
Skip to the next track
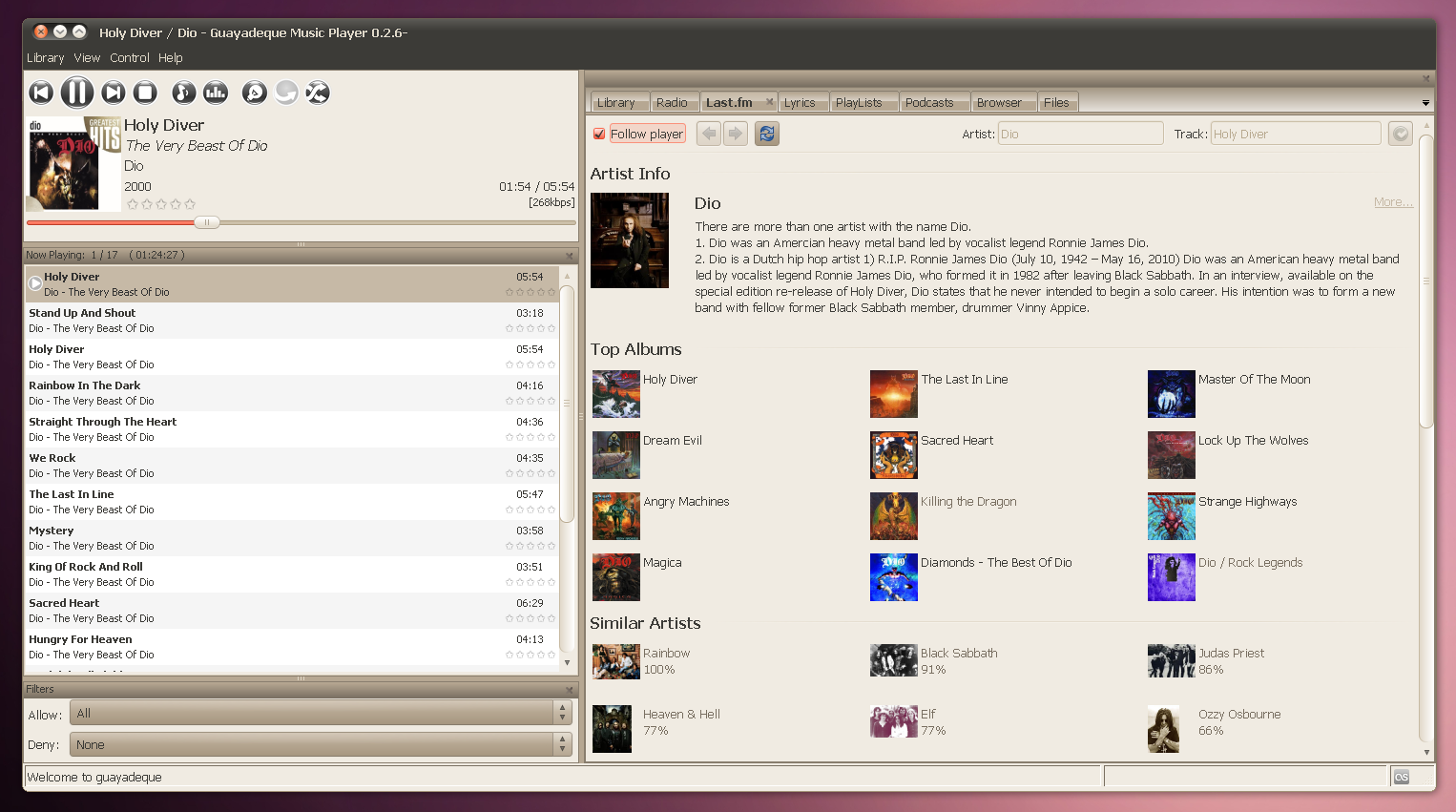[114, 93]
